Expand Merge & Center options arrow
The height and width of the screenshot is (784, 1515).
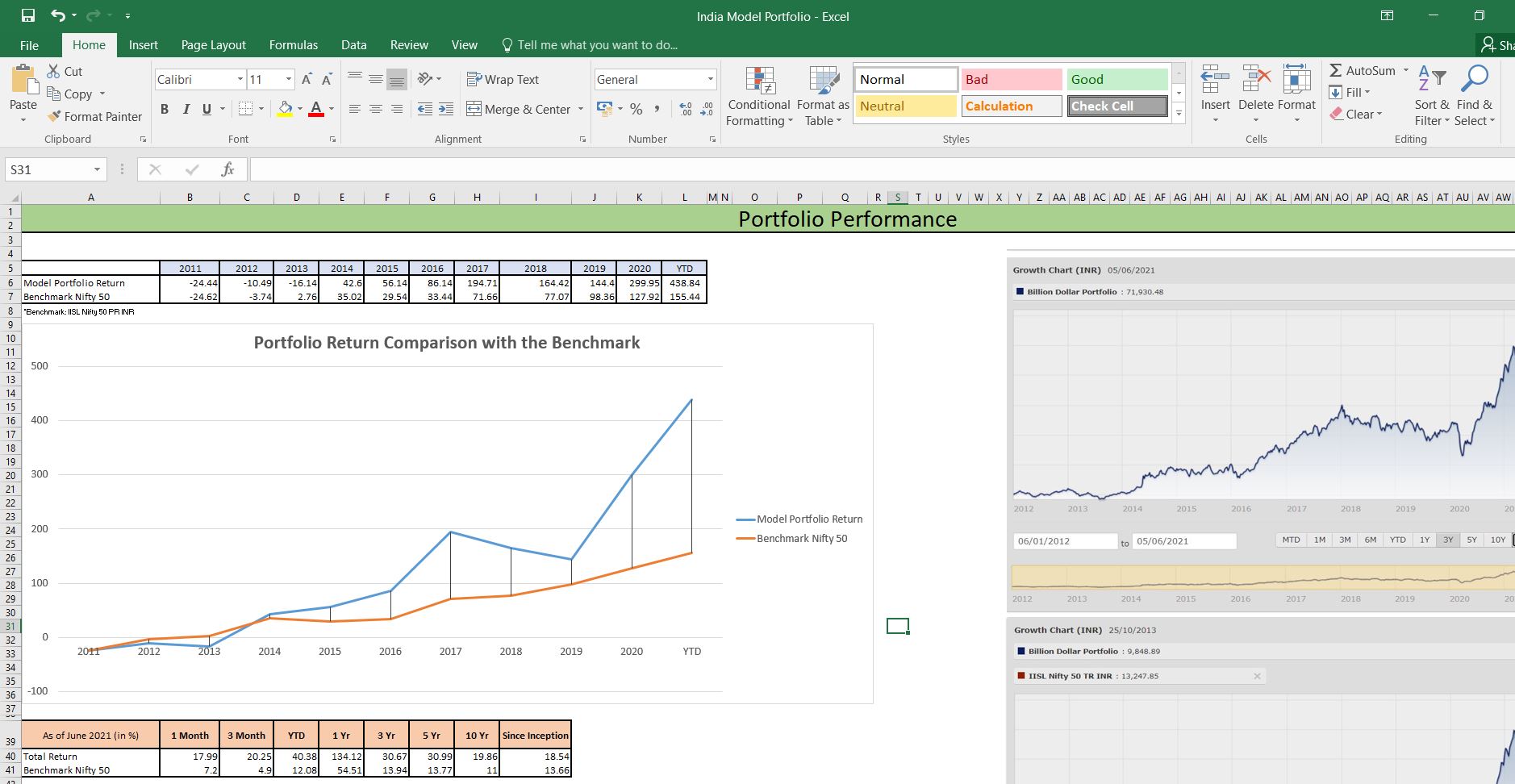click(x=580, y=109)
